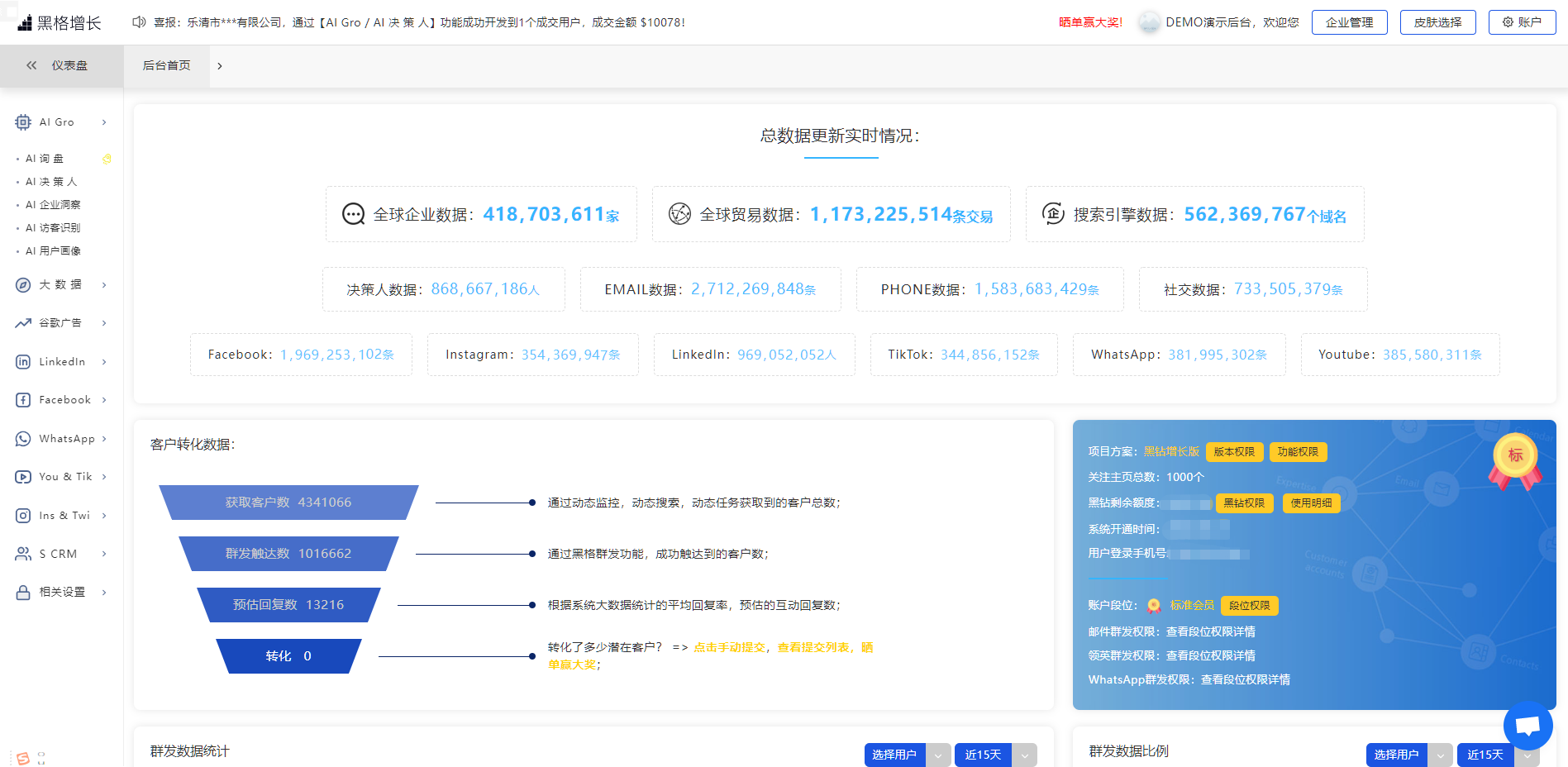Expand the Facebook sidebar menu chevron
The height and width of the screenshot is (767, 1568).
coord(104,400)
